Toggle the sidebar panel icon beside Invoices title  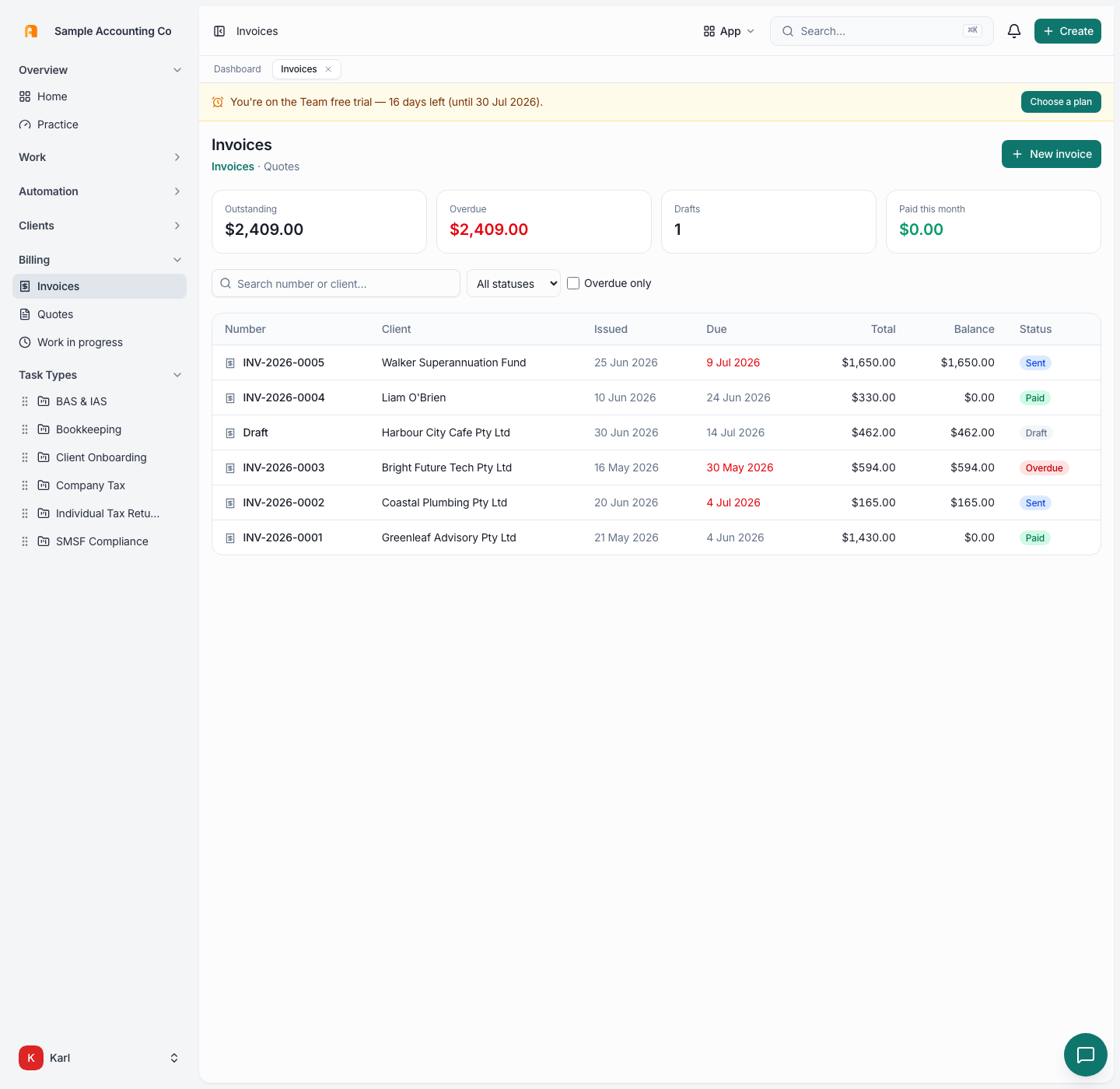[219, 31]
